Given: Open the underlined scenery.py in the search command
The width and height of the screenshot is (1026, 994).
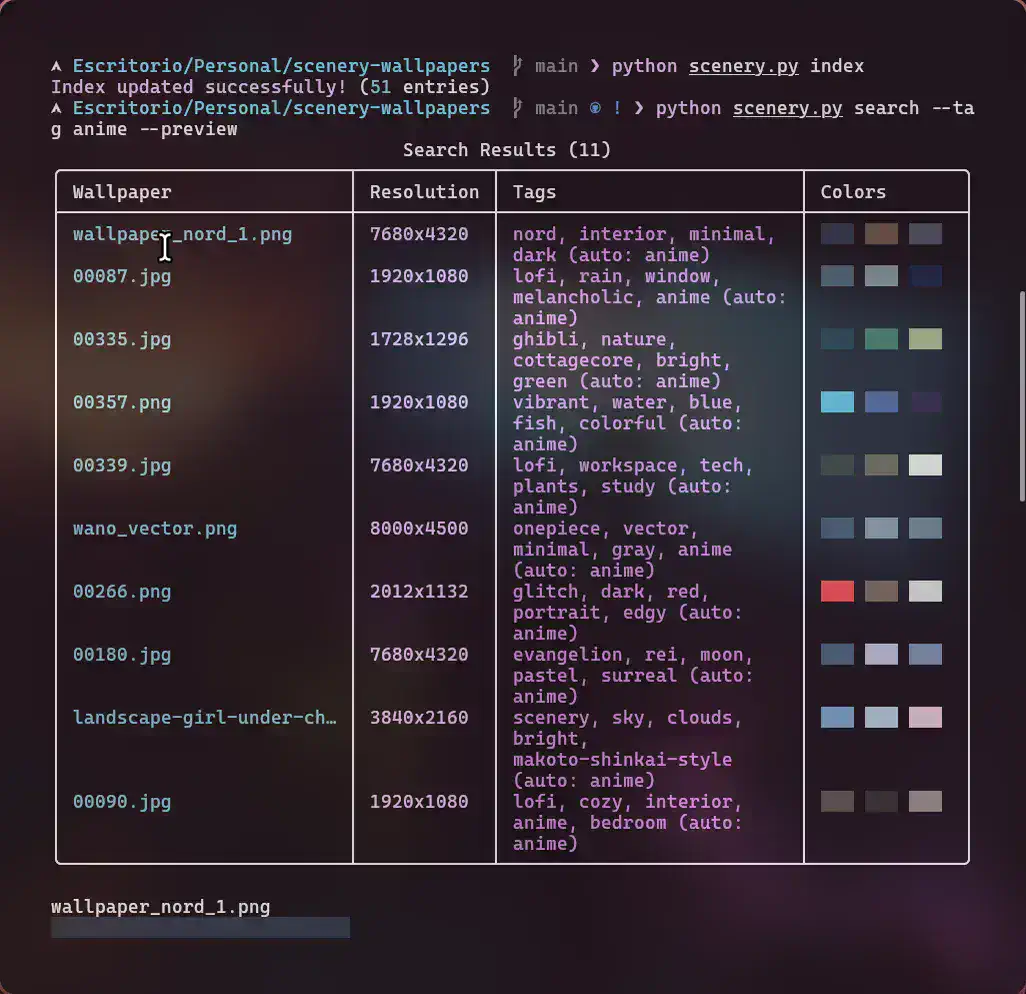Looking at the screenshot, I should (787, 108).
